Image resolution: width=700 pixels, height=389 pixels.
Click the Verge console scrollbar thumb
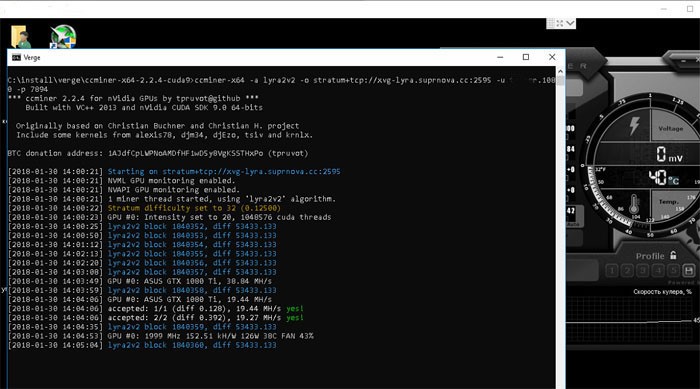click(x=560, y=81)
